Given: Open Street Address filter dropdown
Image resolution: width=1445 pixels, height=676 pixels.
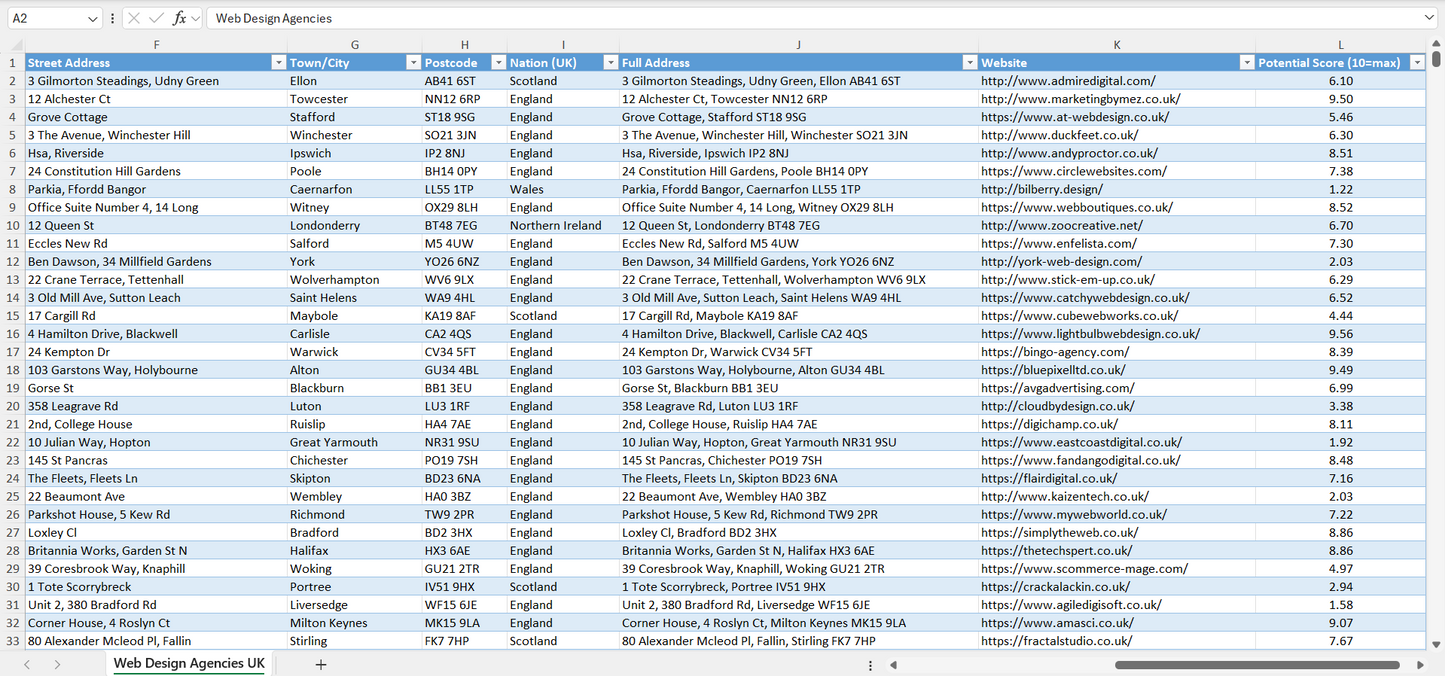Looking at the screenshot, I should [x=278, y=62].
